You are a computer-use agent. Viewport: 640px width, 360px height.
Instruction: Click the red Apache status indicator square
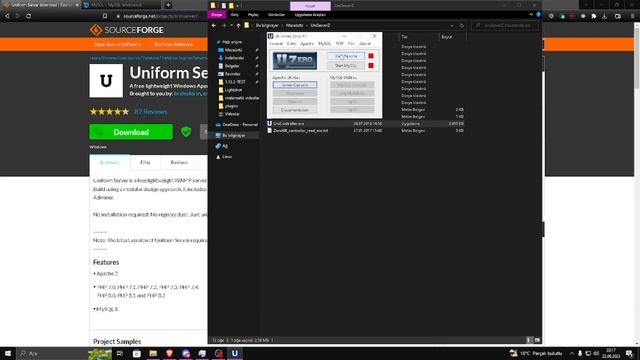point(371,56)
